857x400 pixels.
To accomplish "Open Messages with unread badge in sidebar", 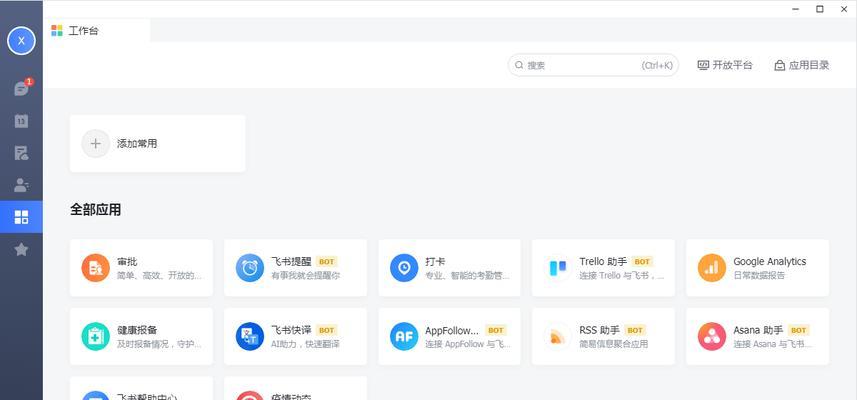I will point(21,88).
